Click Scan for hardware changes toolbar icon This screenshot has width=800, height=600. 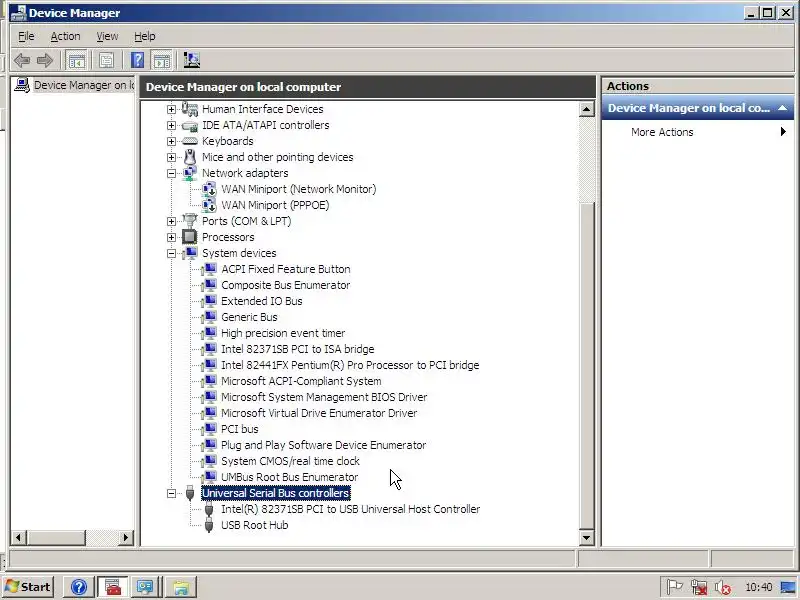coord(191,61)
